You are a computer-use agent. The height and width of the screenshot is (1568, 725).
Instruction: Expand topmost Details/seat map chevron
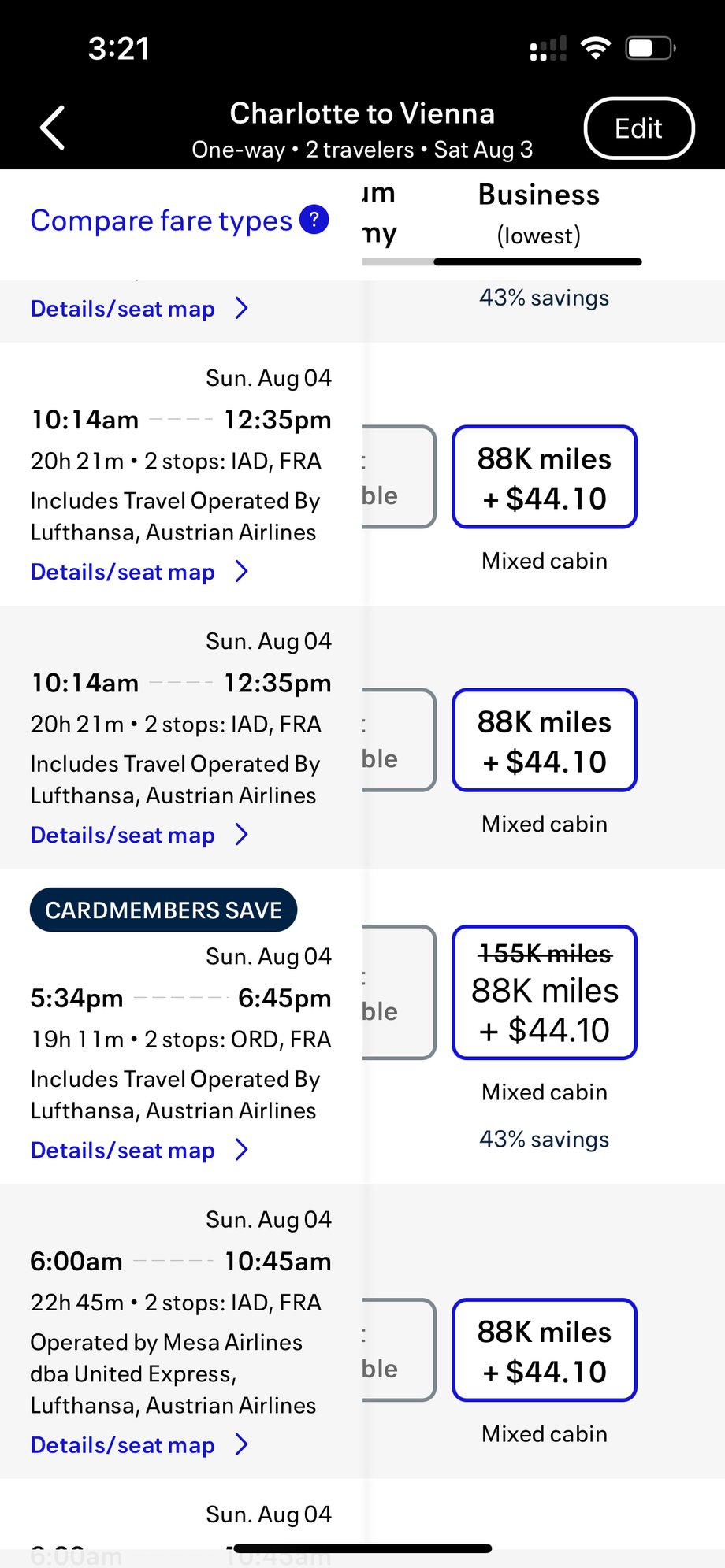coord(242,308)
